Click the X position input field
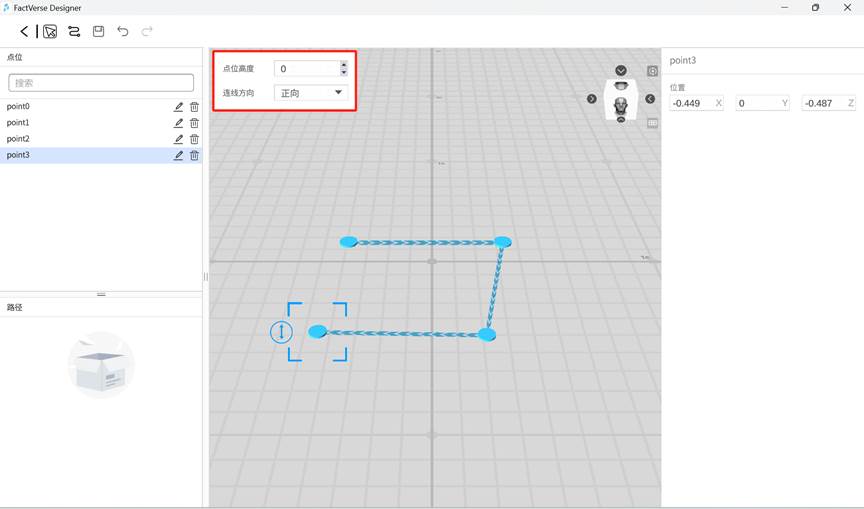This screenshot has height=509, width=864. (690, 103)
